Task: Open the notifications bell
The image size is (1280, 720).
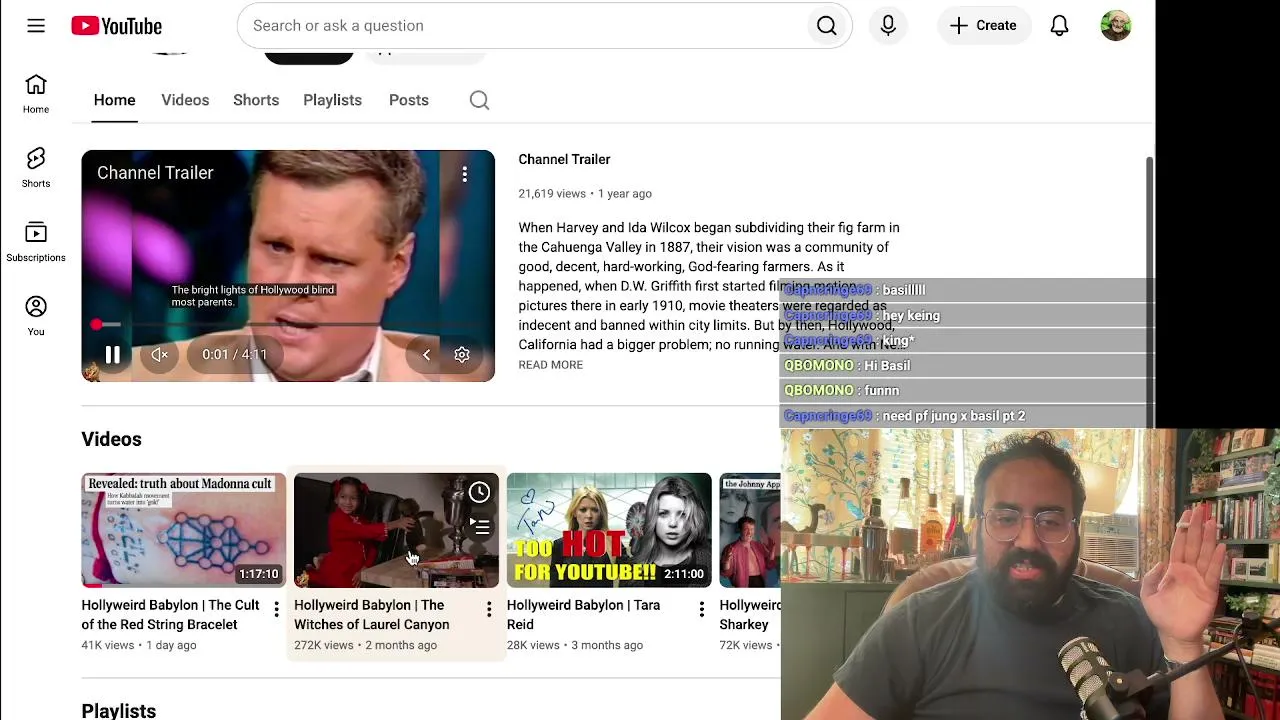Action: point(1059,26)
